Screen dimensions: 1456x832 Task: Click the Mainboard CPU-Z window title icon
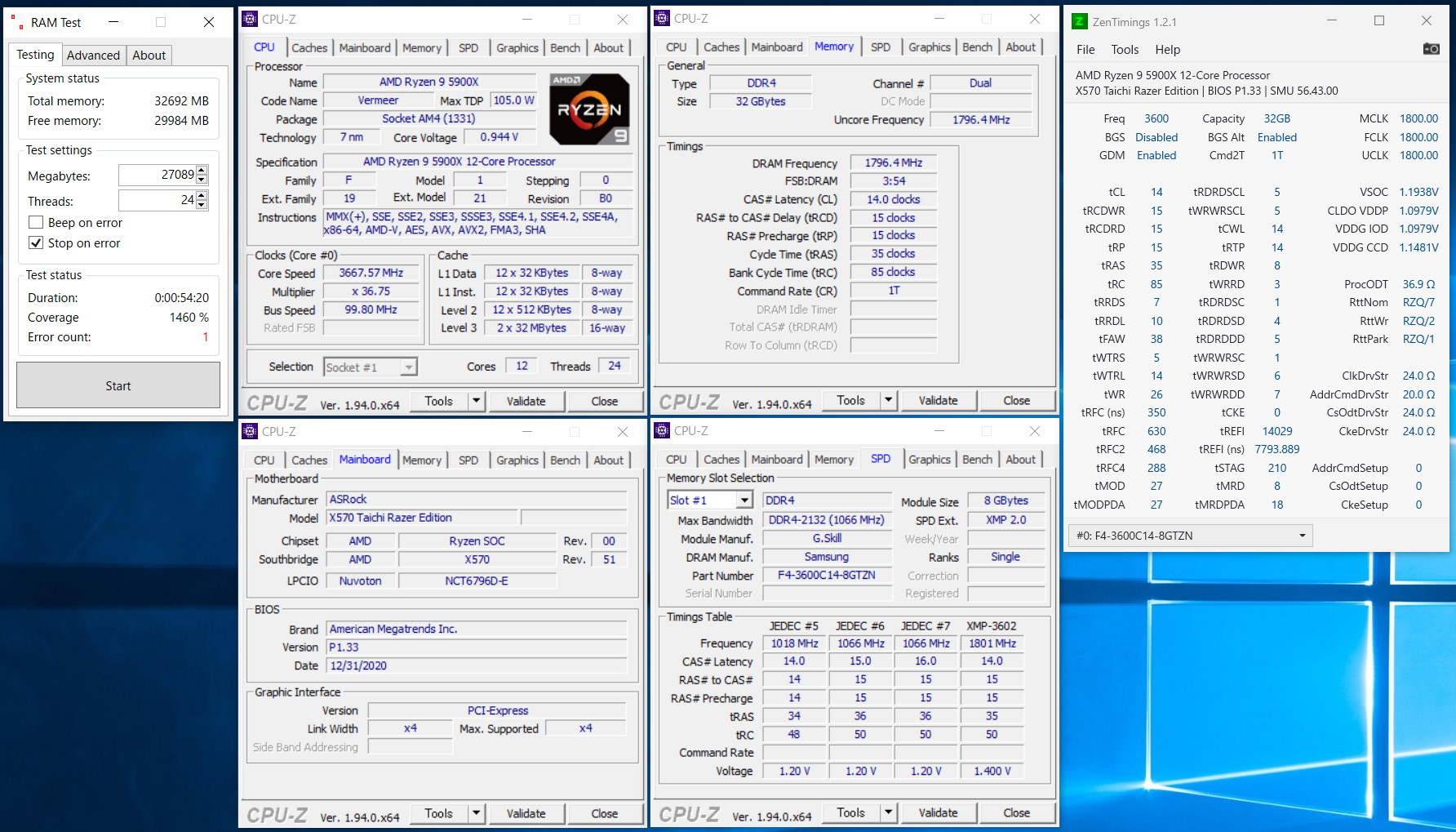coord(251,431)
